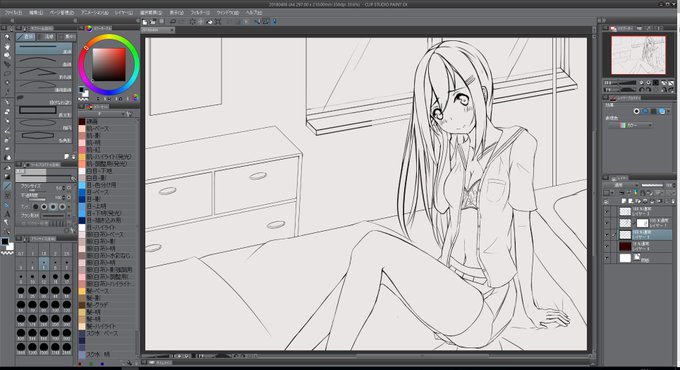Screen dimensions: 680x370
Task: Open the ウィンドウ Window menu
Action: [x=228, y=13]
